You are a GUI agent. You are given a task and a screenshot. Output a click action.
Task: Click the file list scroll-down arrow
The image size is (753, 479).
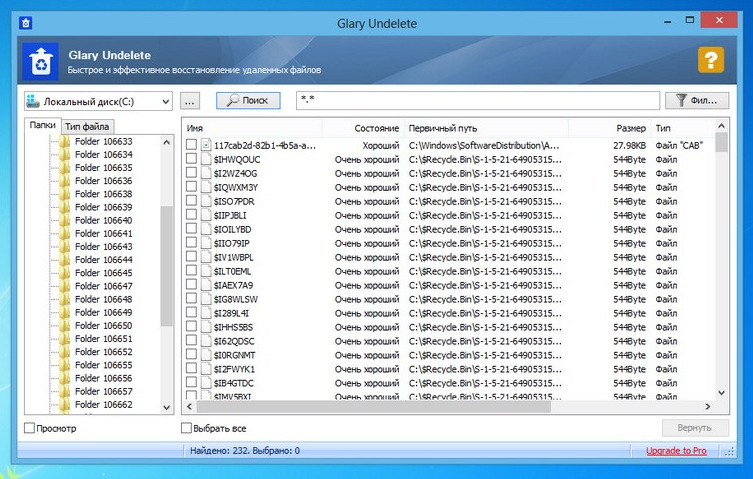(721, 393)
